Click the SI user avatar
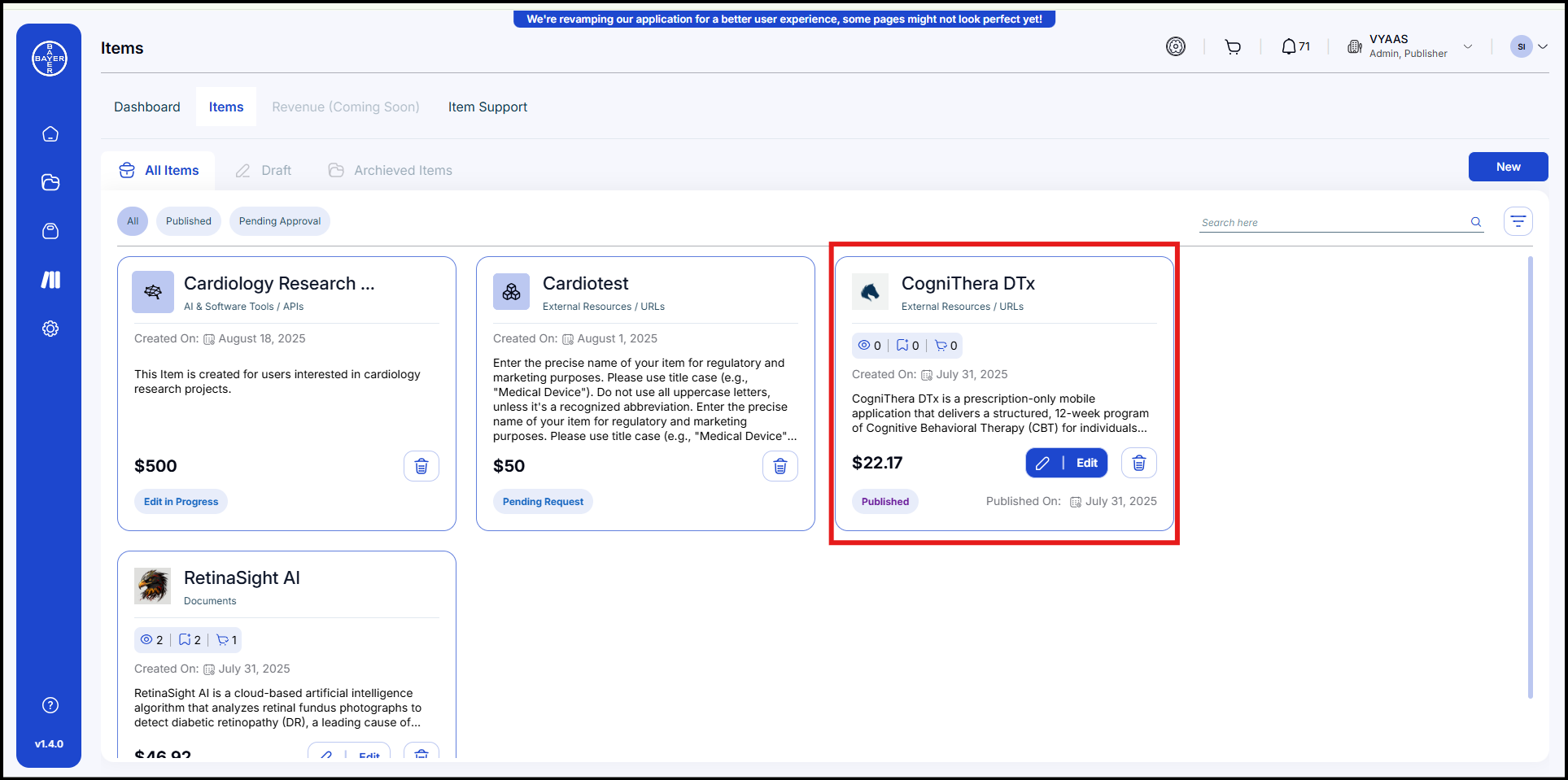The width and height of the screenshot is (1568, 780). [1521, 46]
